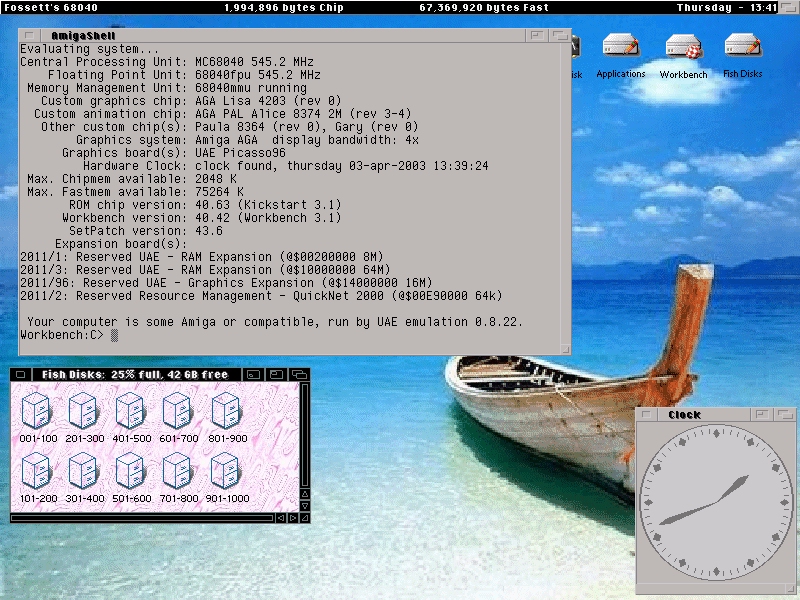Click Fish Disks window scroll down arrow
800x600 pixels.
pyautogui.click(x=305, y=503)
